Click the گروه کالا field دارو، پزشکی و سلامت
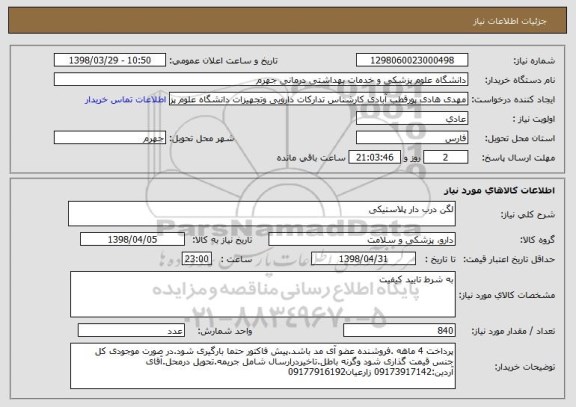The height and width of the screenshot is (407, 576). 362,239
